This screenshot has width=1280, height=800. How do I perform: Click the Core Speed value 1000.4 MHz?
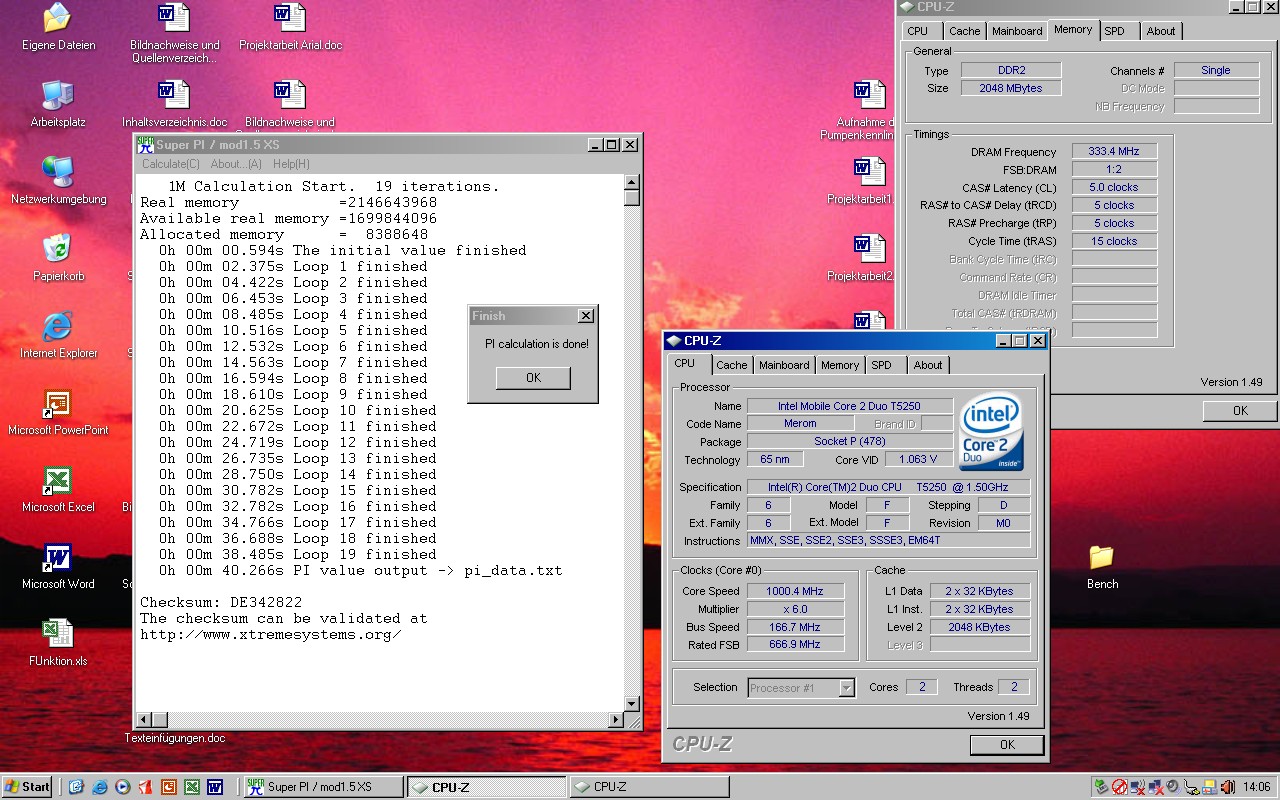coord(795,591)
